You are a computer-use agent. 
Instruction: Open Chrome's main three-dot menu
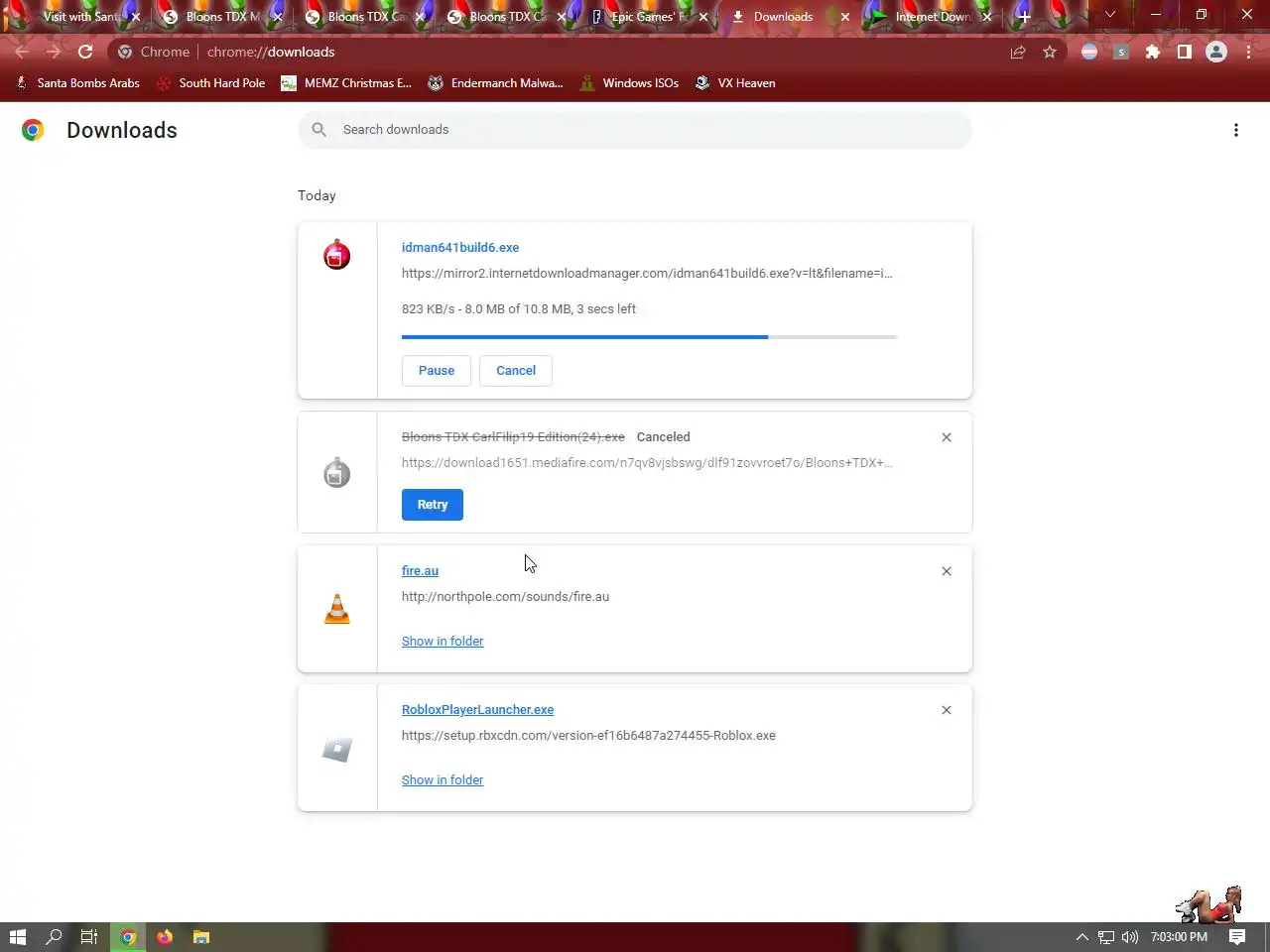tap(1248, 52)
